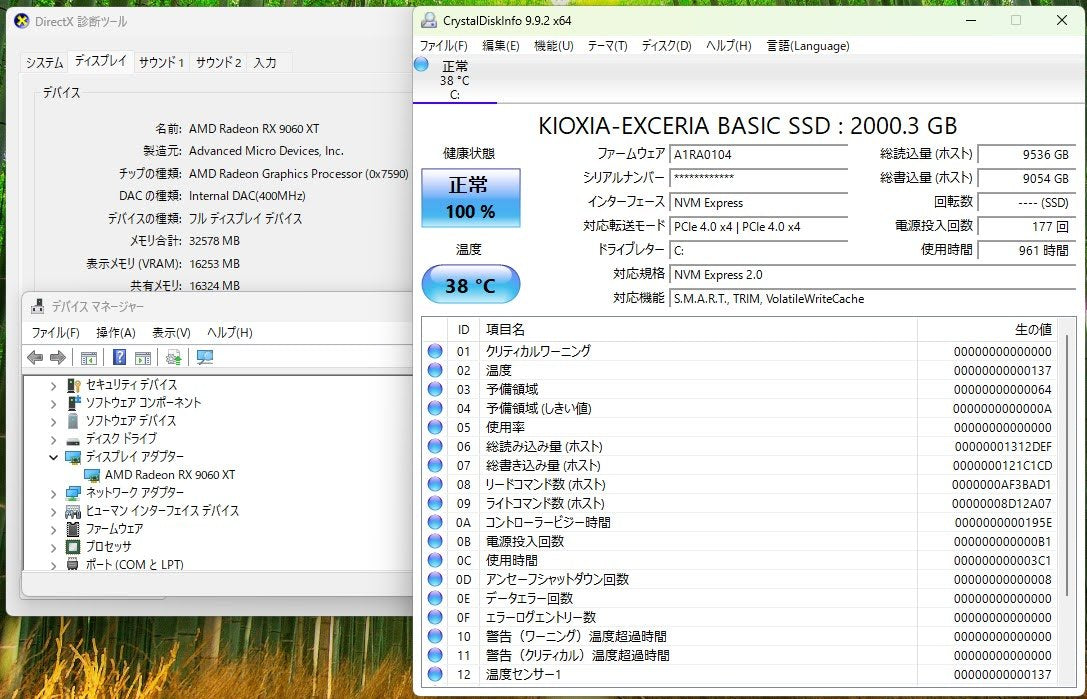The height and width of the screenshot is (699, 1087).
Task: Toggle the action pane icon in Device Manager toolbar
Action: coord(143,358)
